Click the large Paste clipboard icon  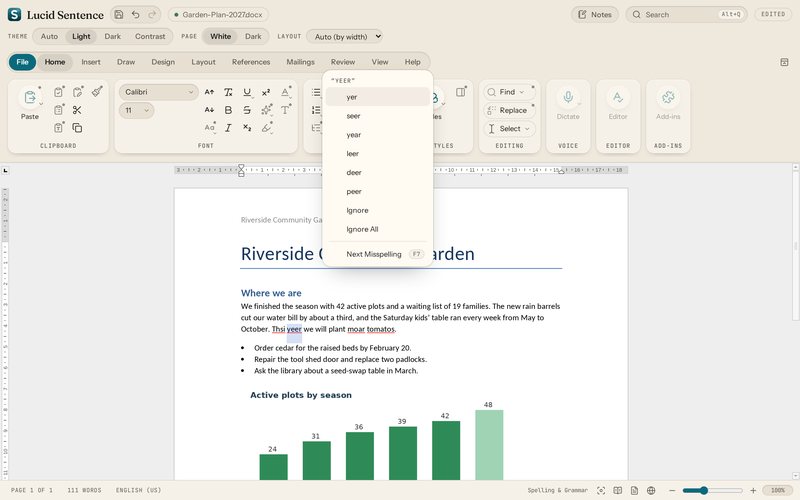30,97
